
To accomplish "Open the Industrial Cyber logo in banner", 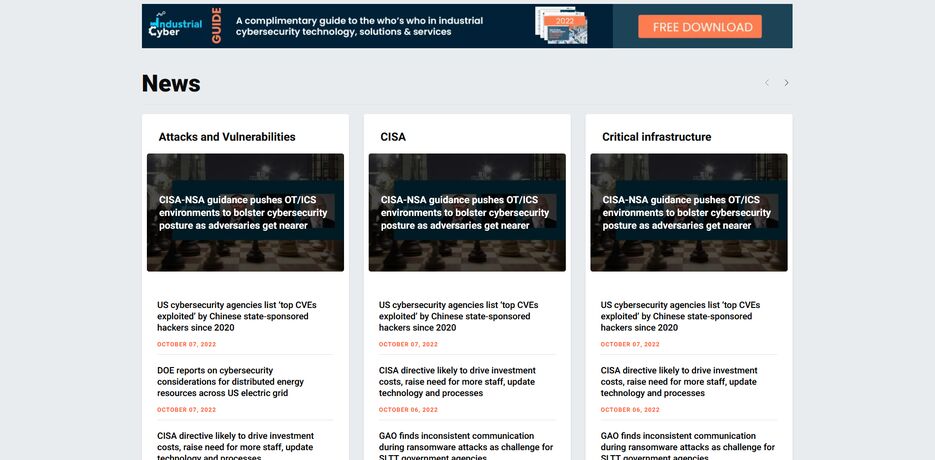I will pyautogui.click(x=175, y=24).
